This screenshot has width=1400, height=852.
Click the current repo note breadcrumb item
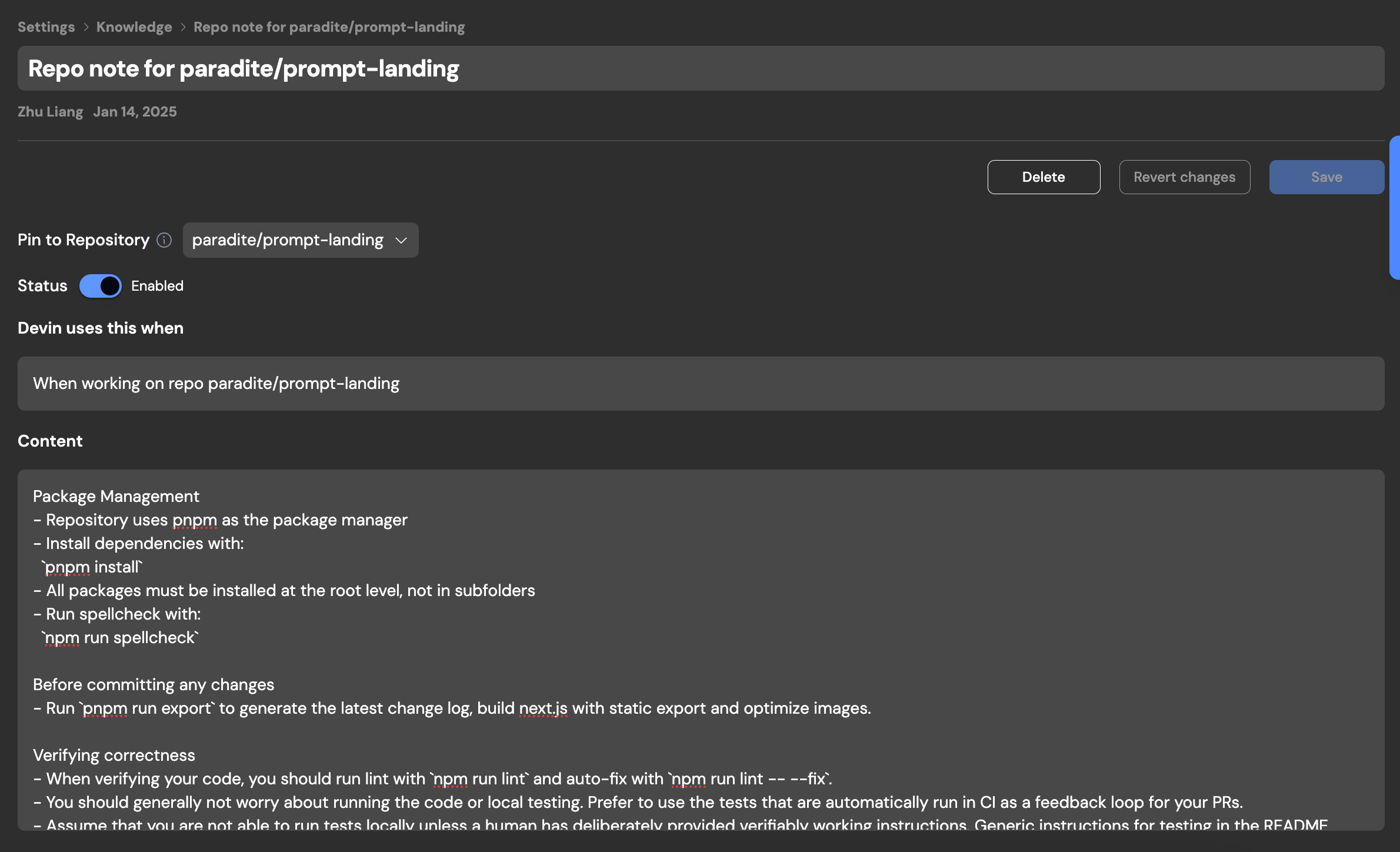pos(329,27)
